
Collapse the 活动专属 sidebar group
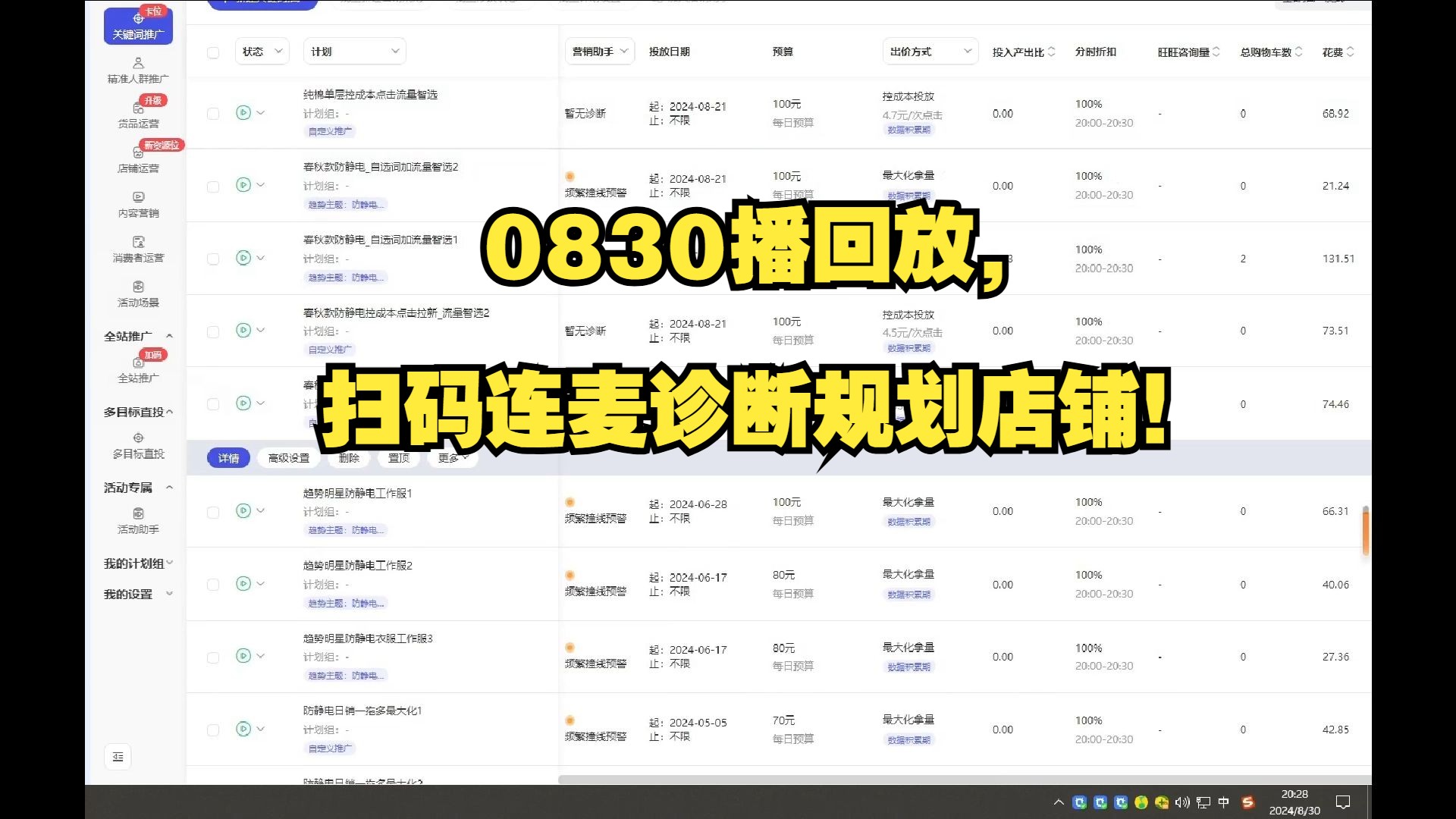[x=169, y=488]
